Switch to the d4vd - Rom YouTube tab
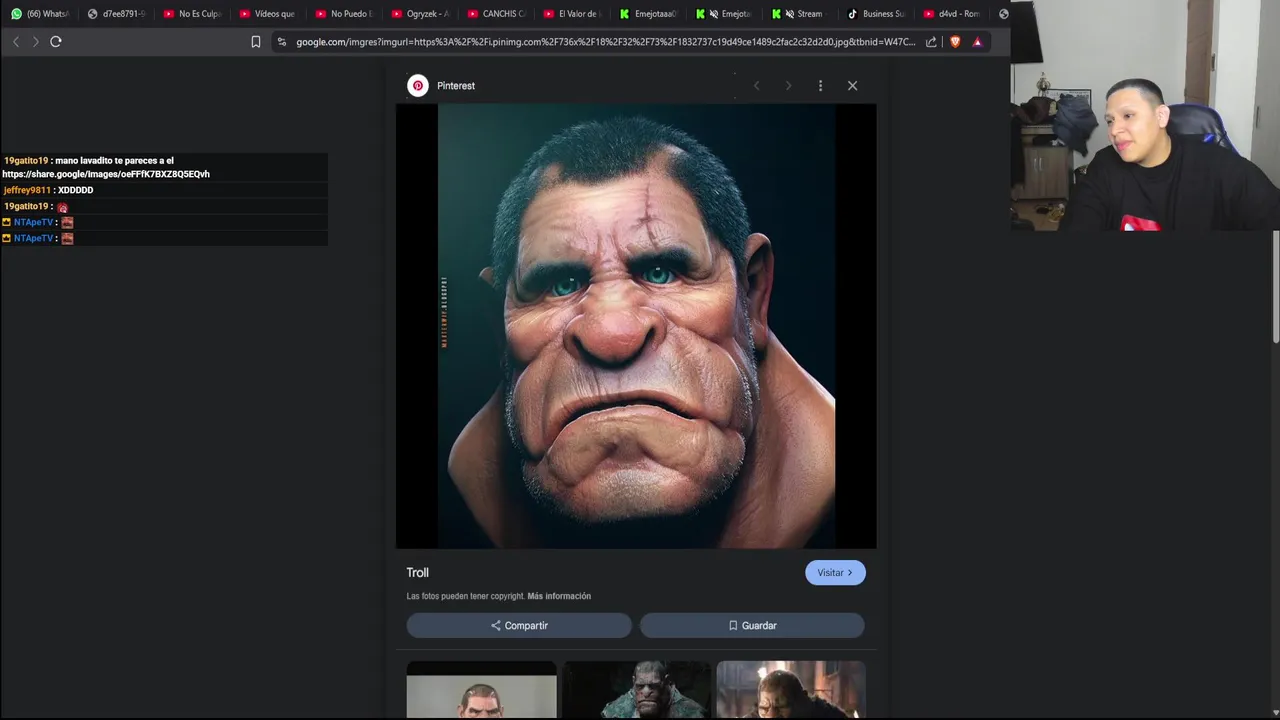Image resolution: width=1280 pixels, height=720 pixels. tap(952, 14)
